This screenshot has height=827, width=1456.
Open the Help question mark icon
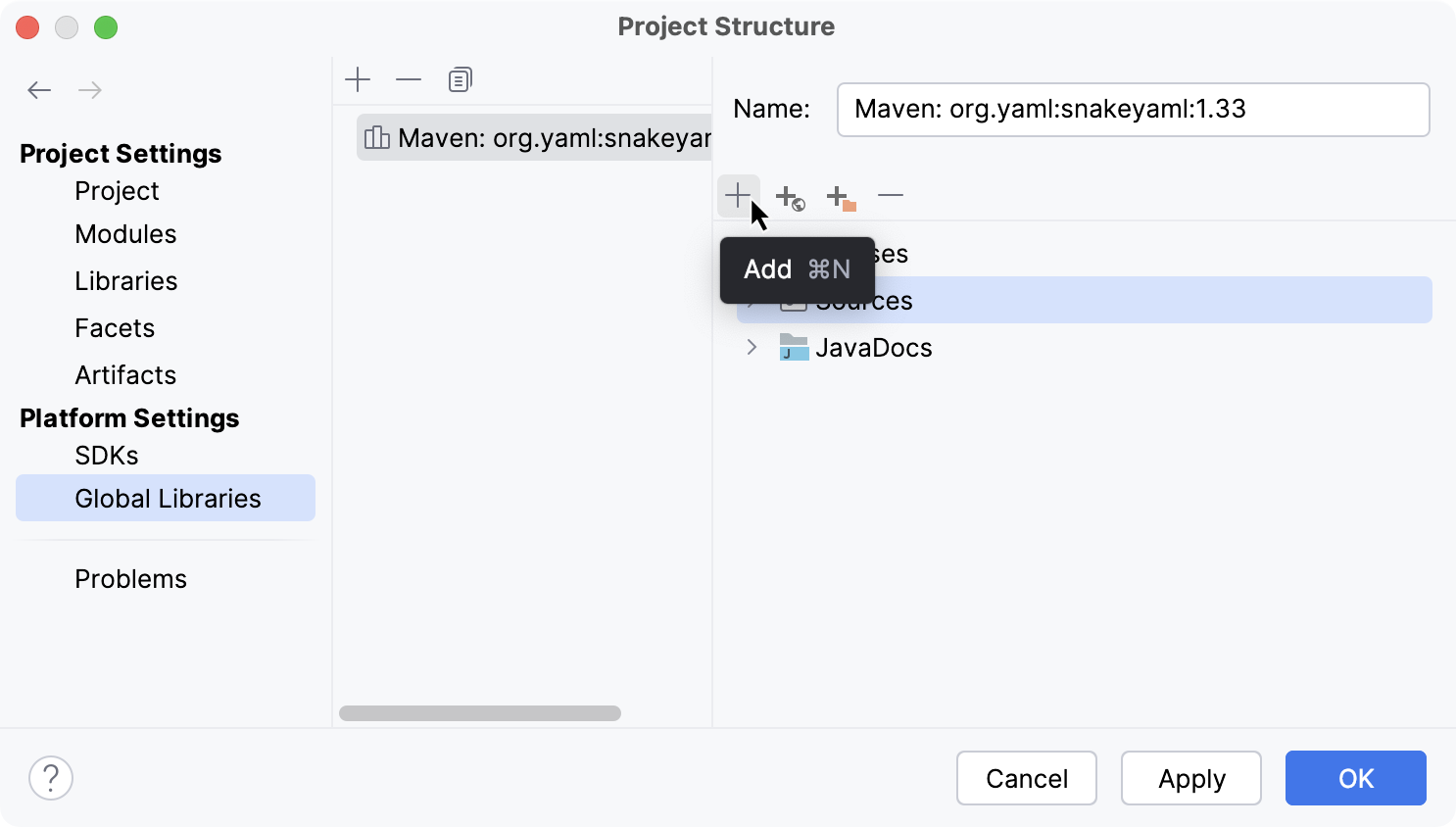[x=51, y=778]
